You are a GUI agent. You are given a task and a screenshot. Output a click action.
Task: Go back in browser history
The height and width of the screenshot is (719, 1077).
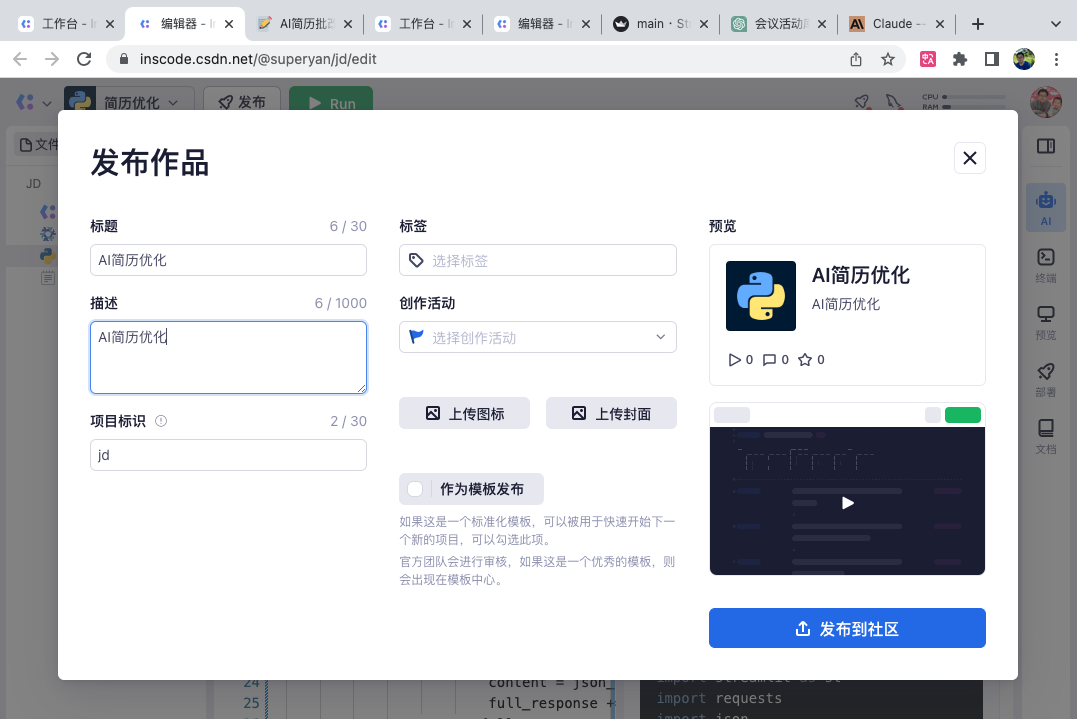20,59
